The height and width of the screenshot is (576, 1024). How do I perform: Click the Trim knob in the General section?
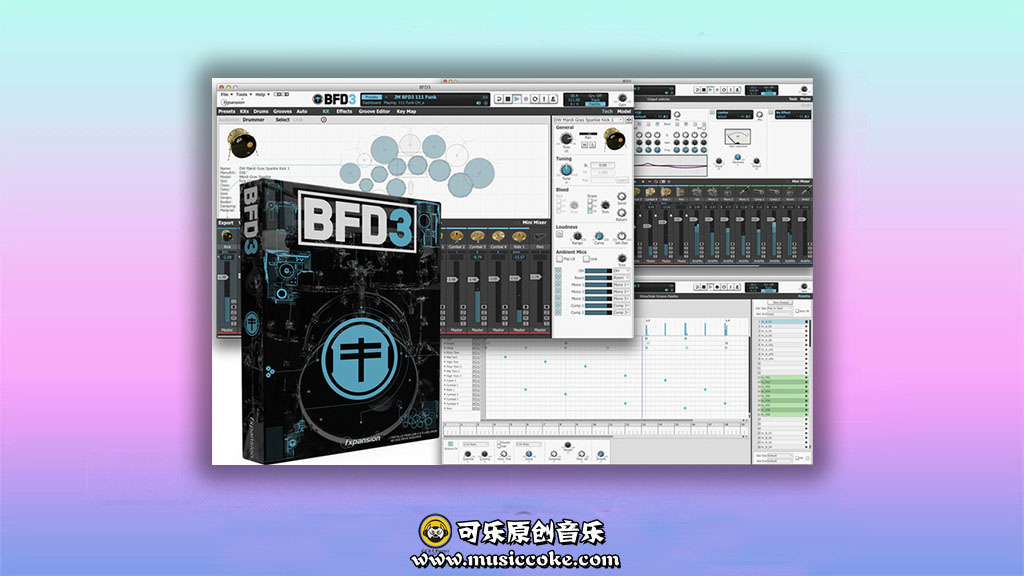pyautogui.click(x=566, y=138)
